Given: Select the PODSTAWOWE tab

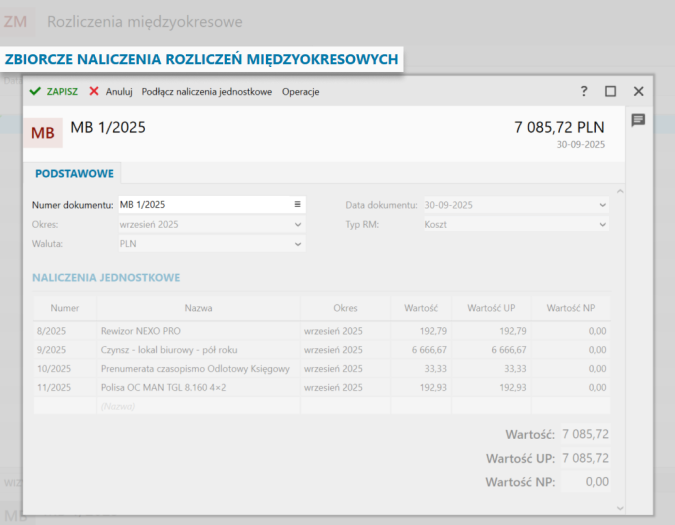Looking at the screenshot, I should click(x=74, y=173).
